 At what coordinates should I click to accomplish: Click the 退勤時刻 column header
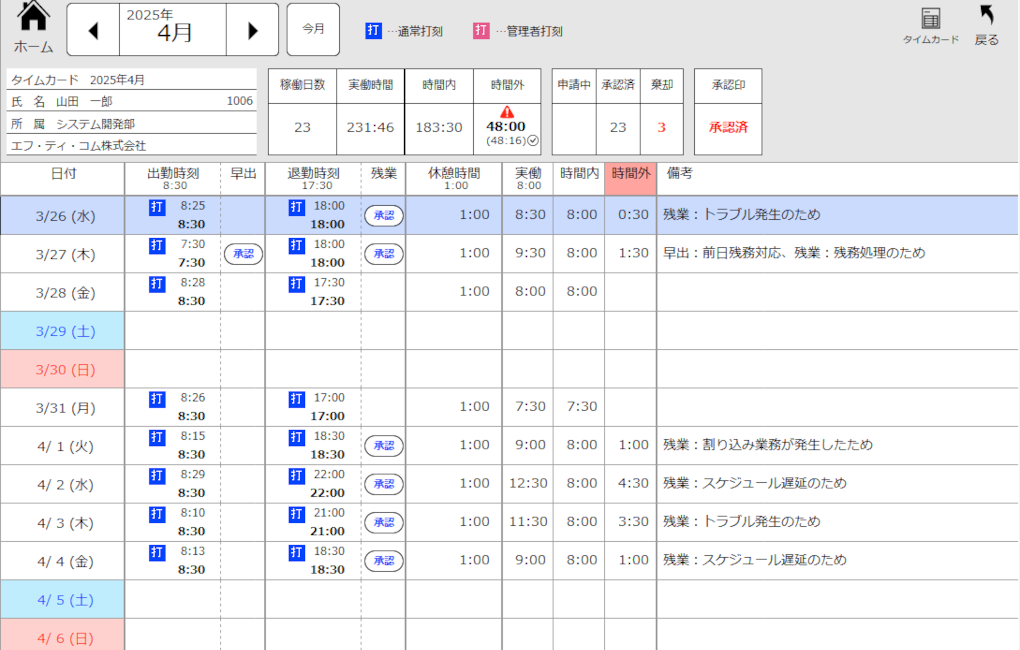314,179
